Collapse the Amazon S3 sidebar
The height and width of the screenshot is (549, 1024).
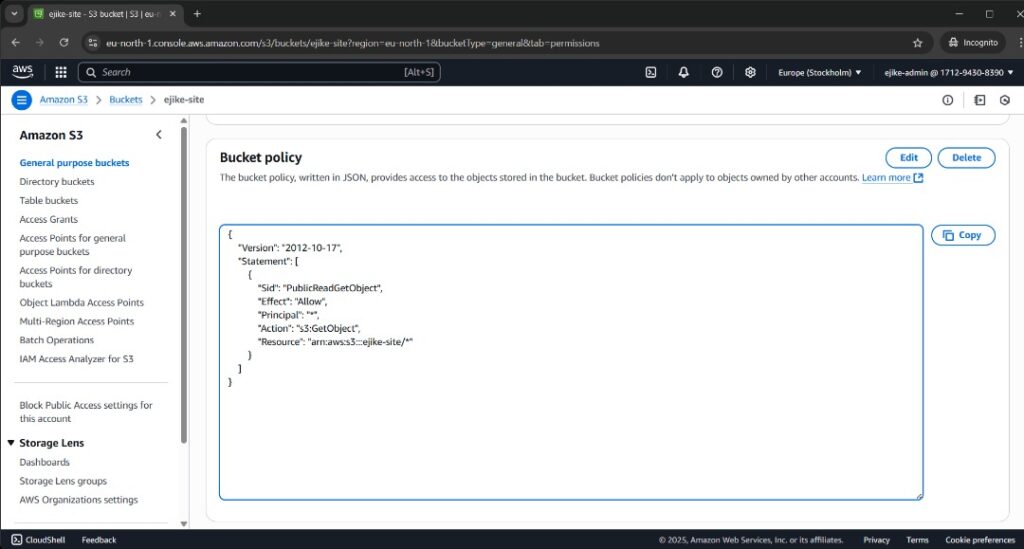(x=158, y=135)
